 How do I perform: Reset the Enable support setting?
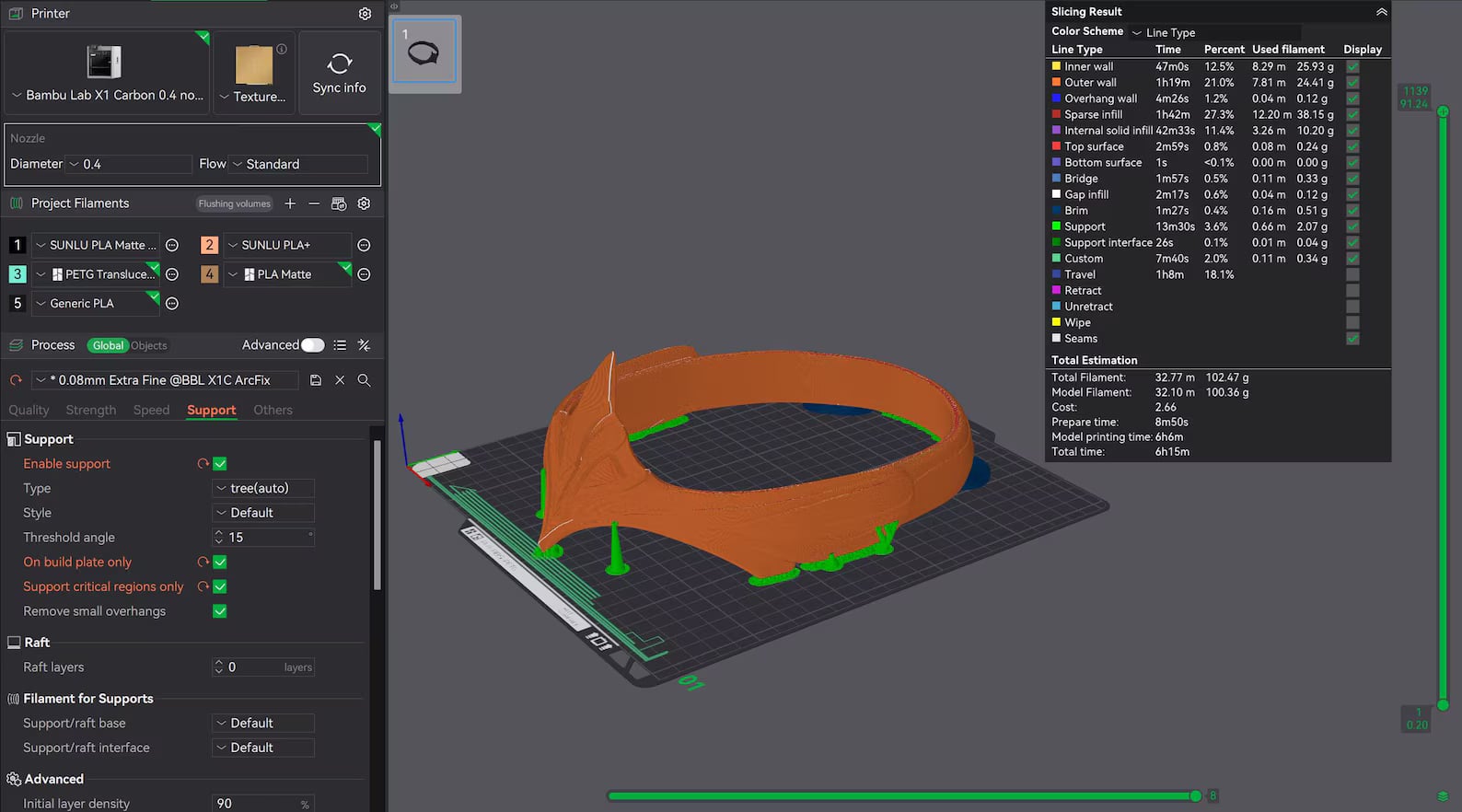click(203, 464)
